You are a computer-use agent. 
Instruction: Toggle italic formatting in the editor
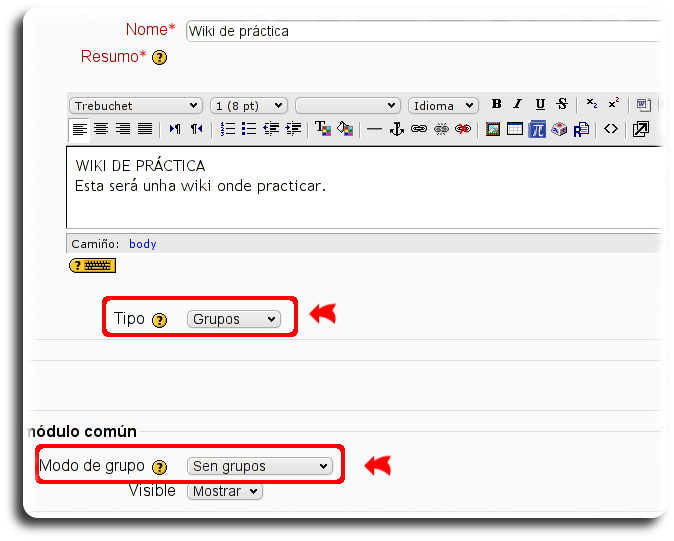[518, 104]
